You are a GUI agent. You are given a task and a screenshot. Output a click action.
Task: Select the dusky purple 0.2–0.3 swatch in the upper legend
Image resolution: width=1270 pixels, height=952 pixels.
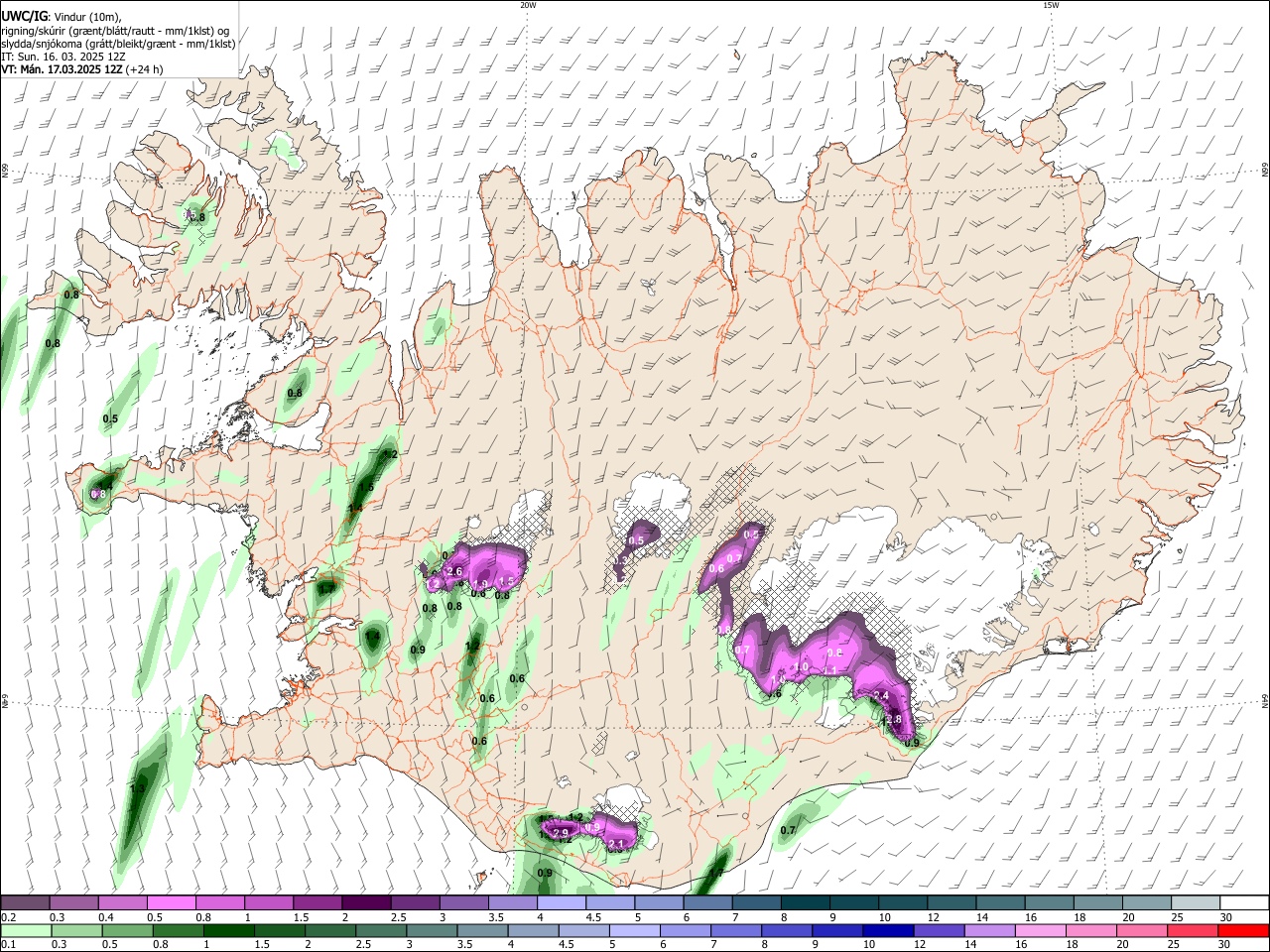25,903
